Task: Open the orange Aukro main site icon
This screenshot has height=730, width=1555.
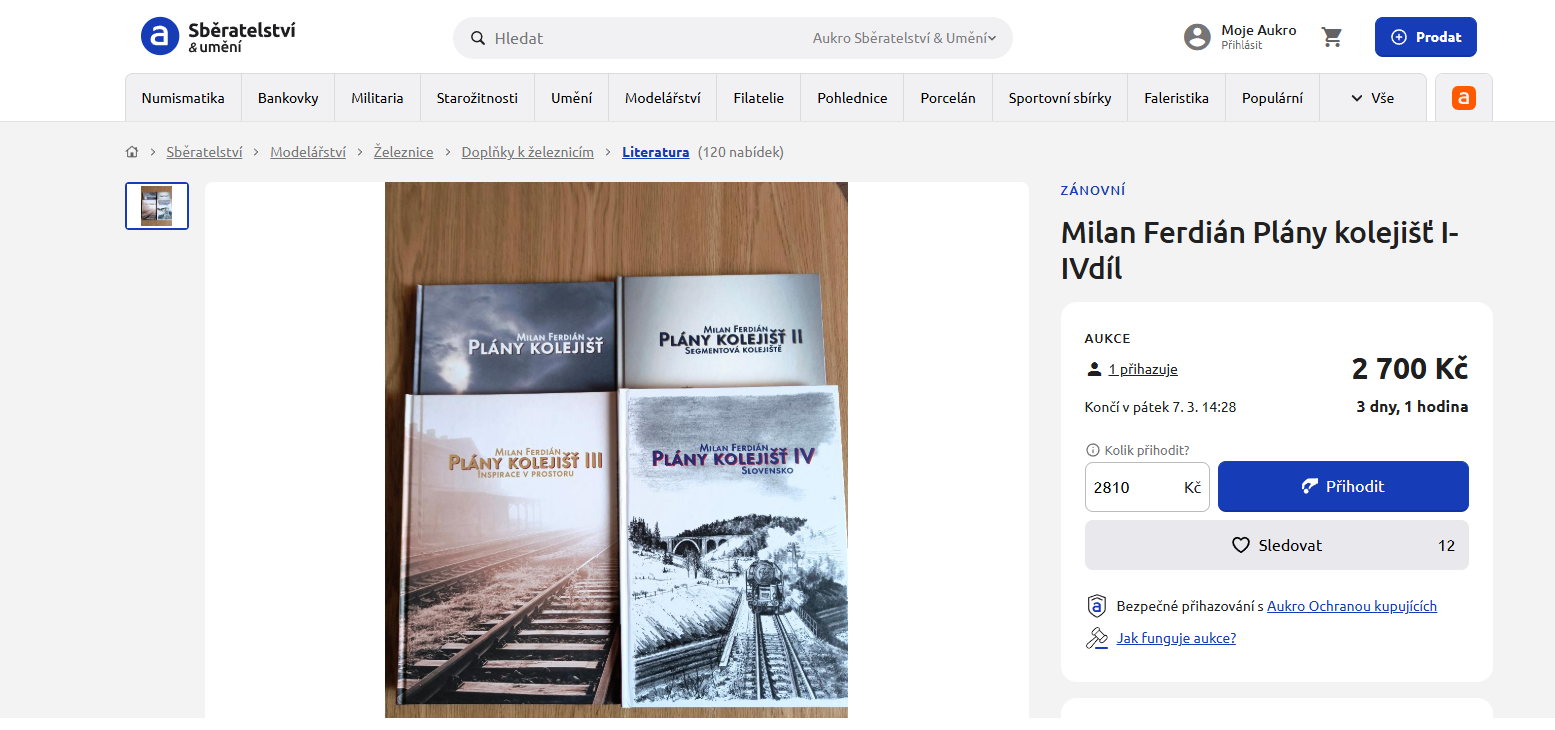Action: pos(1463,98)
